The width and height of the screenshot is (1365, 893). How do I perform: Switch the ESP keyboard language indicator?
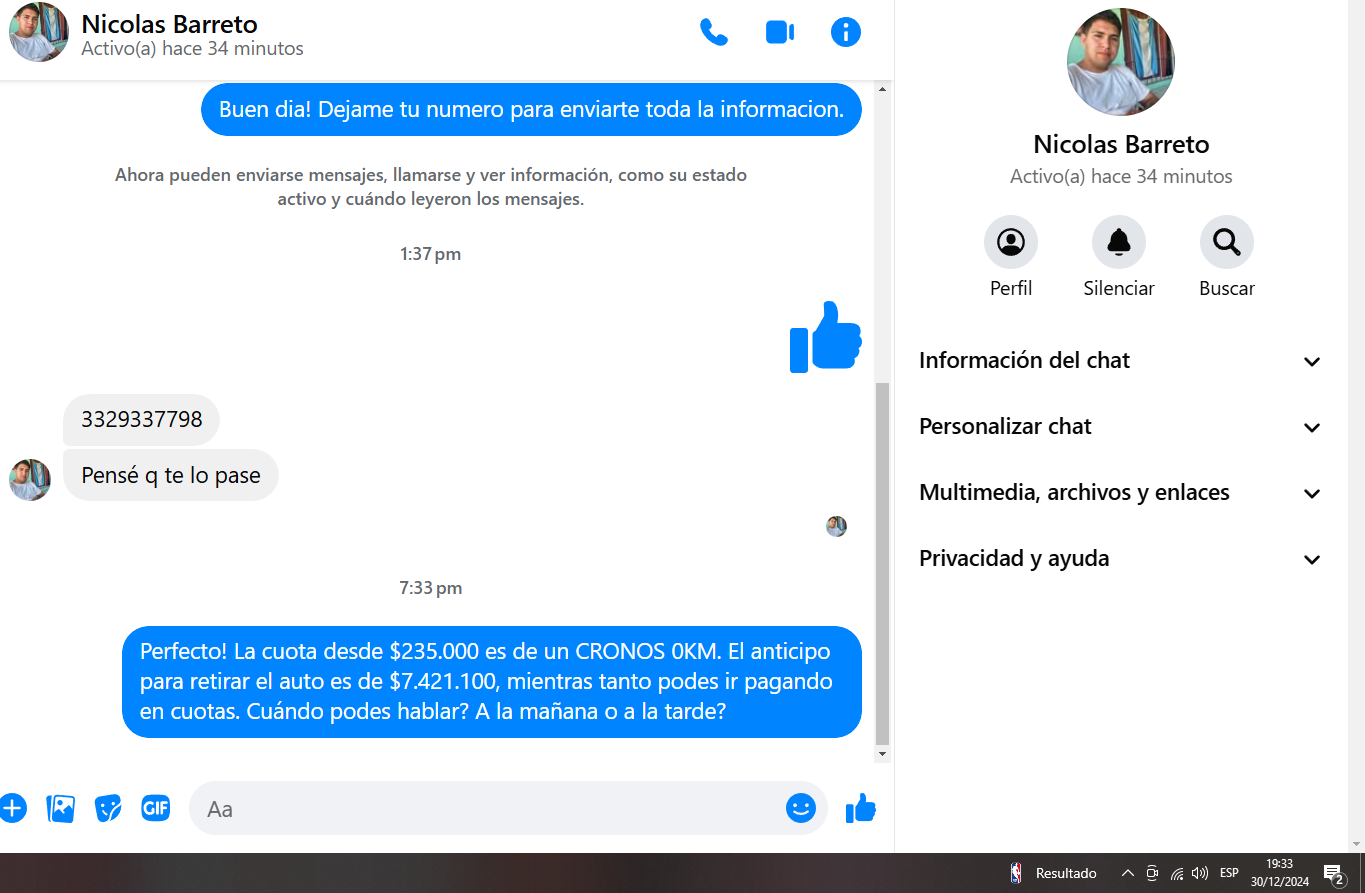1229,873
